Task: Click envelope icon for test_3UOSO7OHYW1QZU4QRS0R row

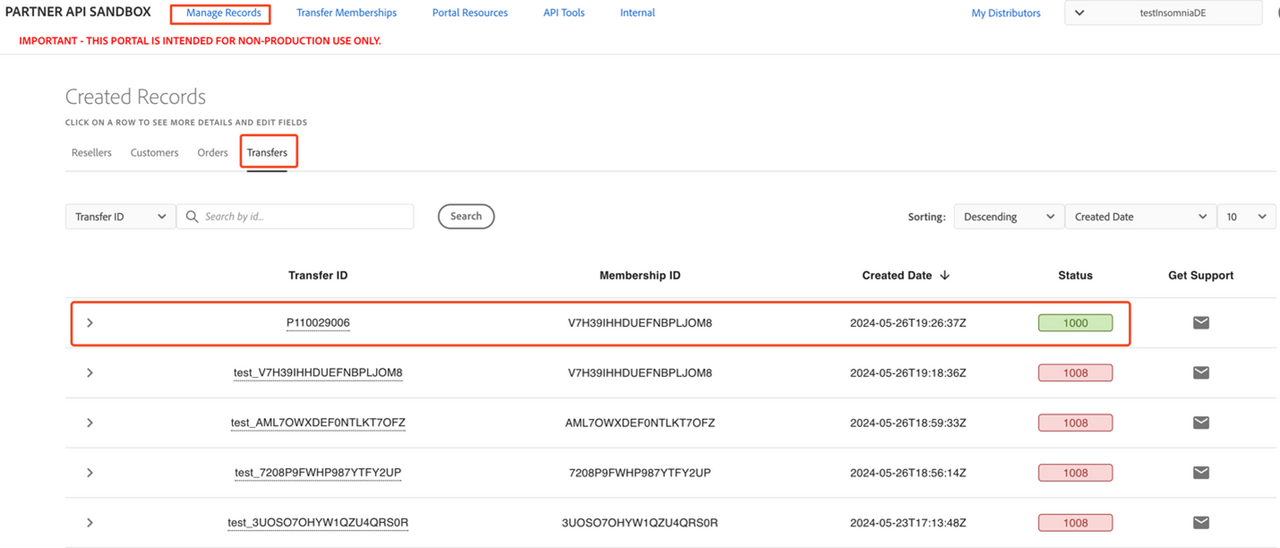Action: pos(1201,523)
